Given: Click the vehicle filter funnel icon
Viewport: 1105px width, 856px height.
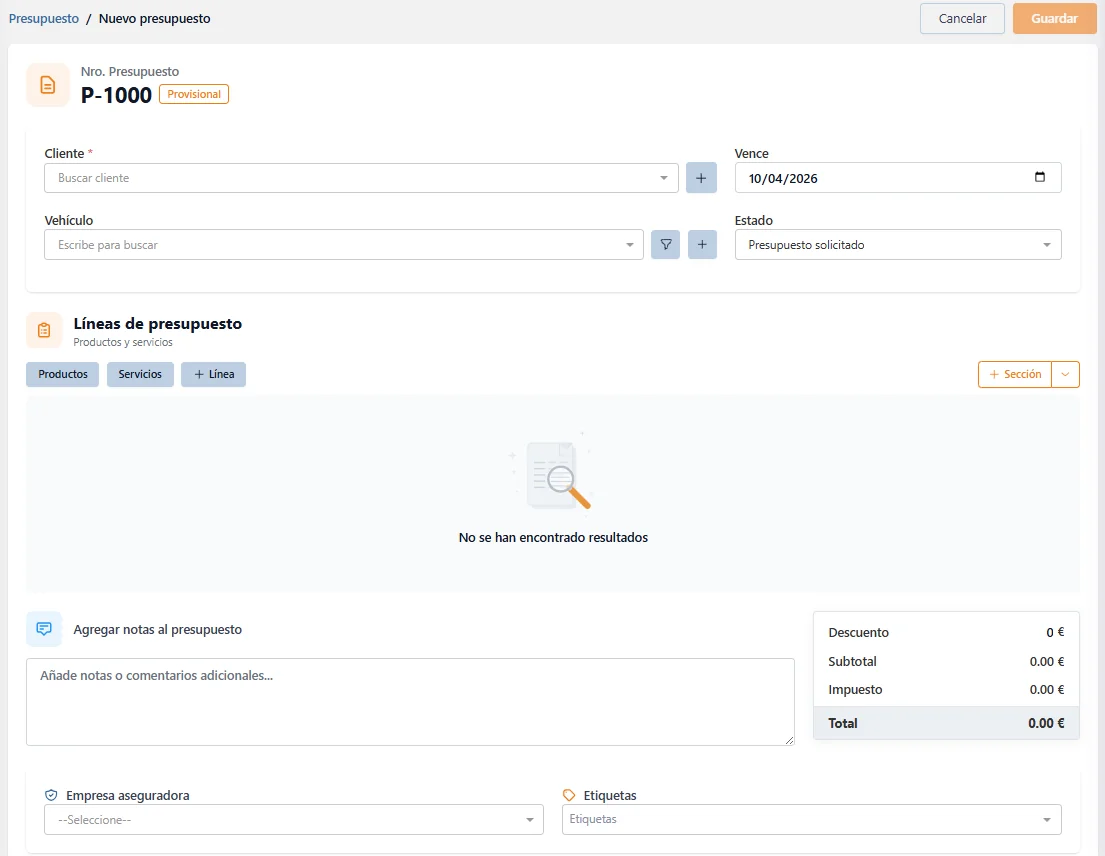Looking at the screenshot, I should (666, 245).
